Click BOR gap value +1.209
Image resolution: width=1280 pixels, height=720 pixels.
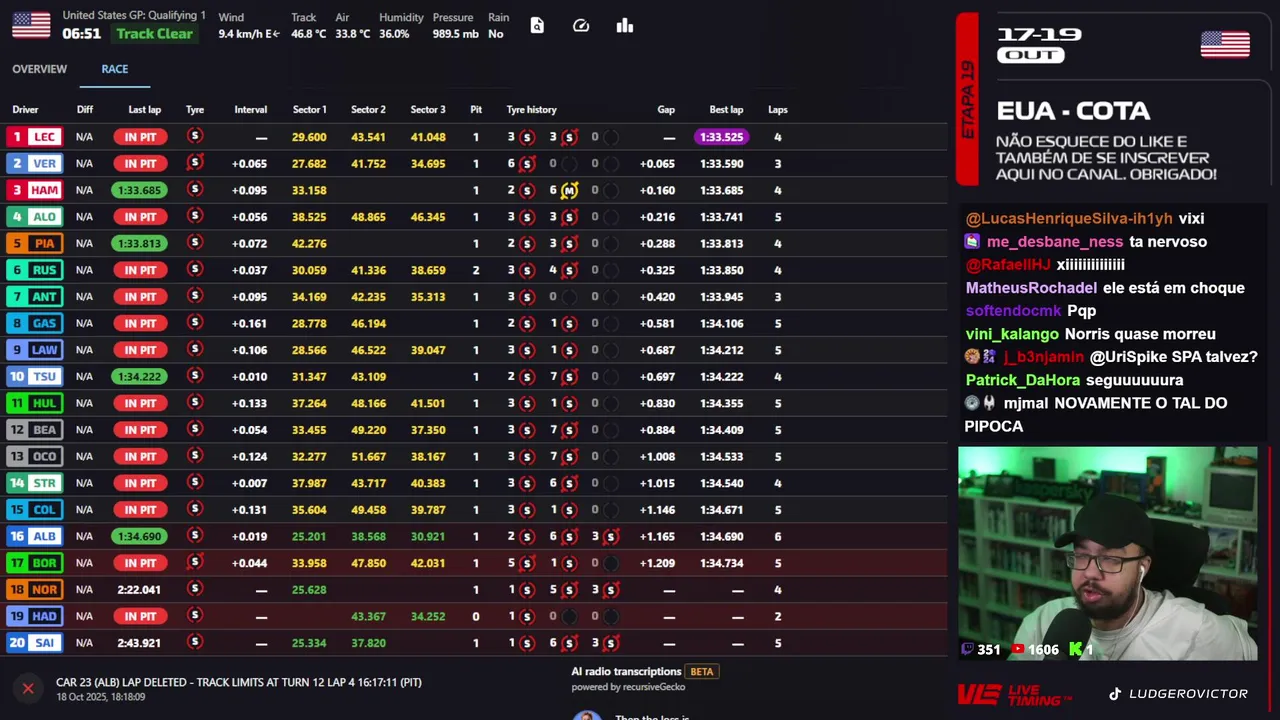pos(657,563)
